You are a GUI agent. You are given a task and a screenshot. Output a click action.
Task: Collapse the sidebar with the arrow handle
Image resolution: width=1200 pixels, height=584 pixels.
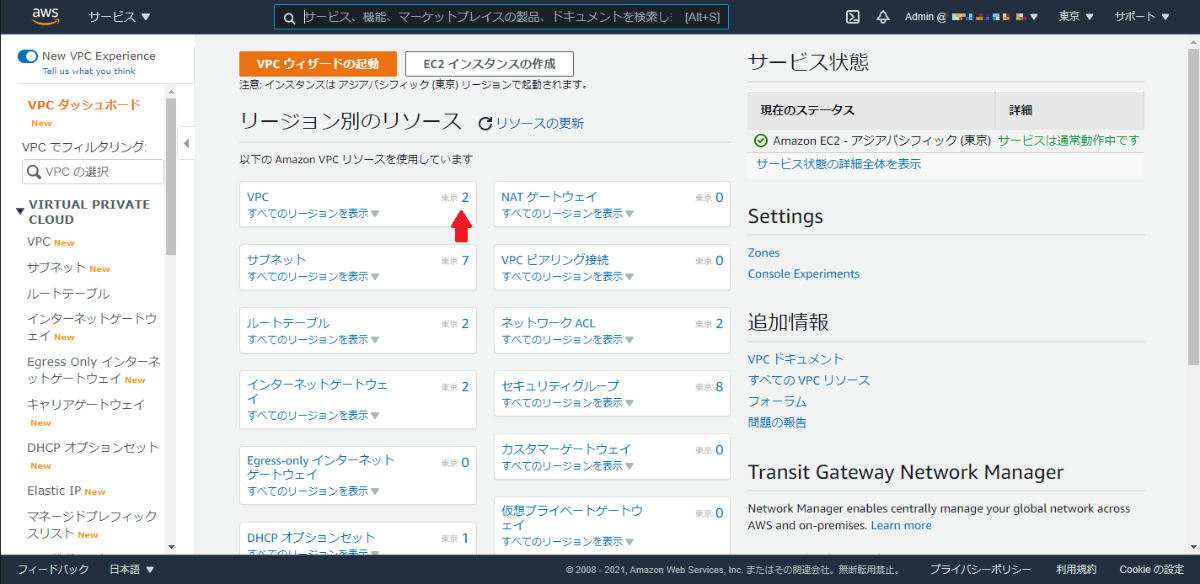click(x=187, y=143)
